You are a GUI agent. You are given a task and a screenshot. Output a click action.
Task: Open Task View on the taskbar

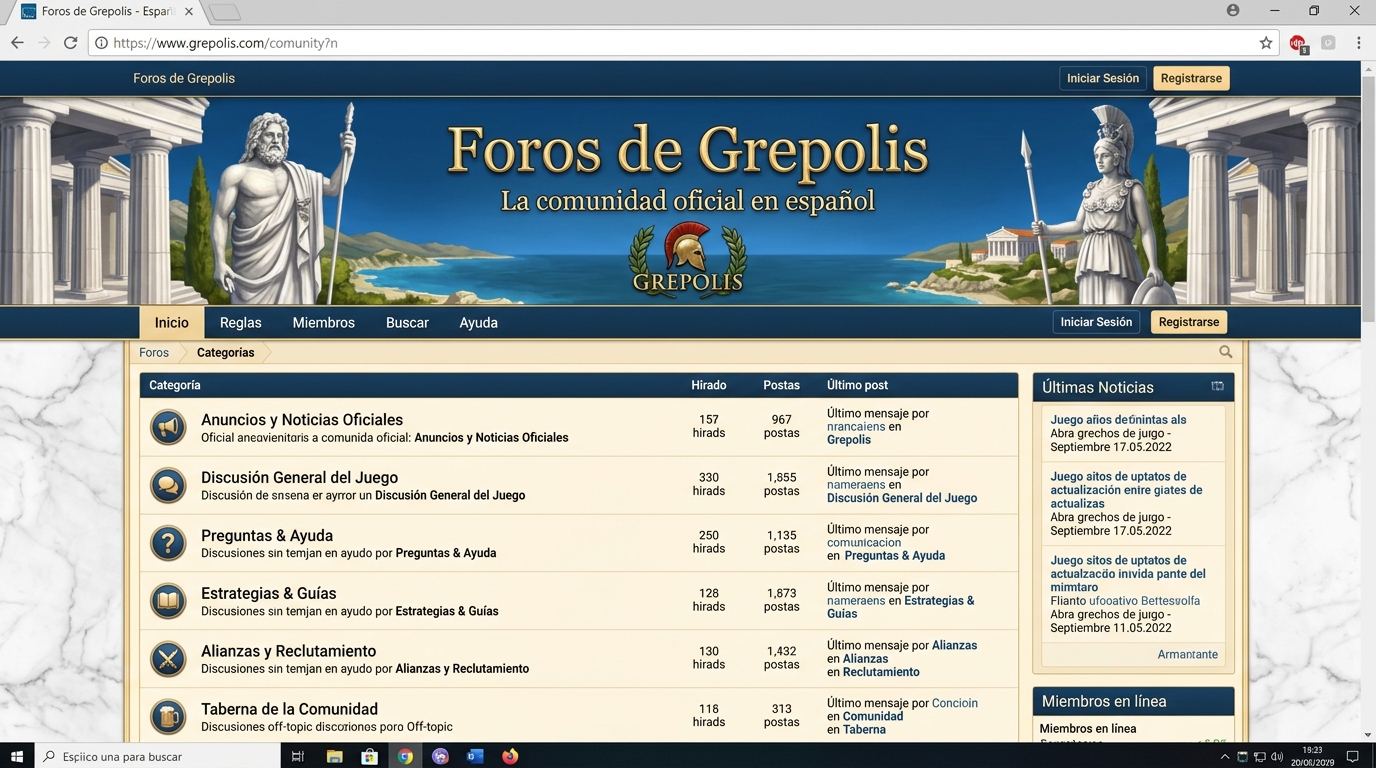(297, 757)
